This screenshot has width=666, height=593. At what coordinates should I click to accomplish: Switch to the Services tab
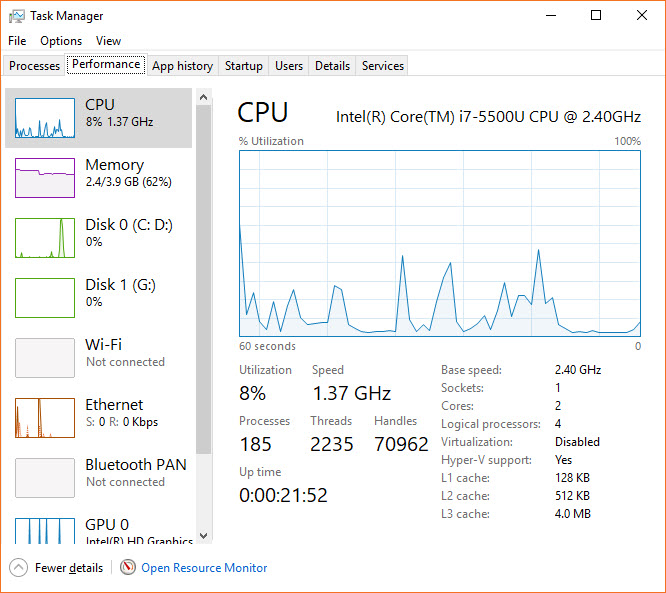(x=383, y=66)
